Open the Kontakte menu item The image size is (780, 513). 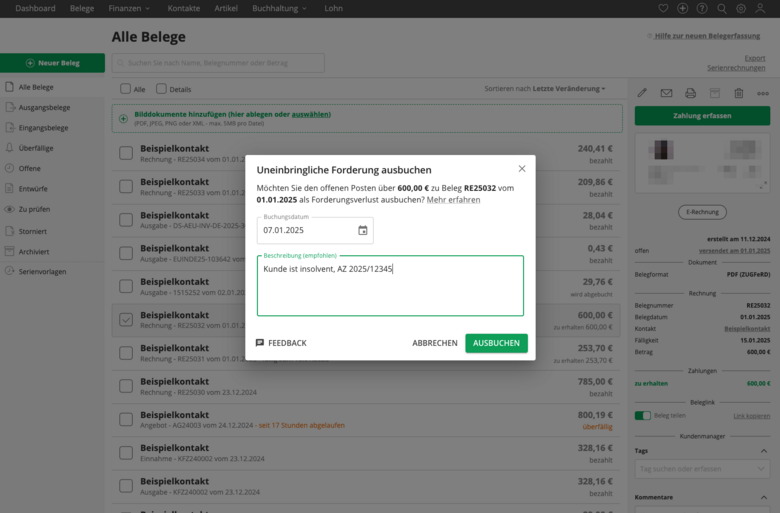(x=183, y=8)
